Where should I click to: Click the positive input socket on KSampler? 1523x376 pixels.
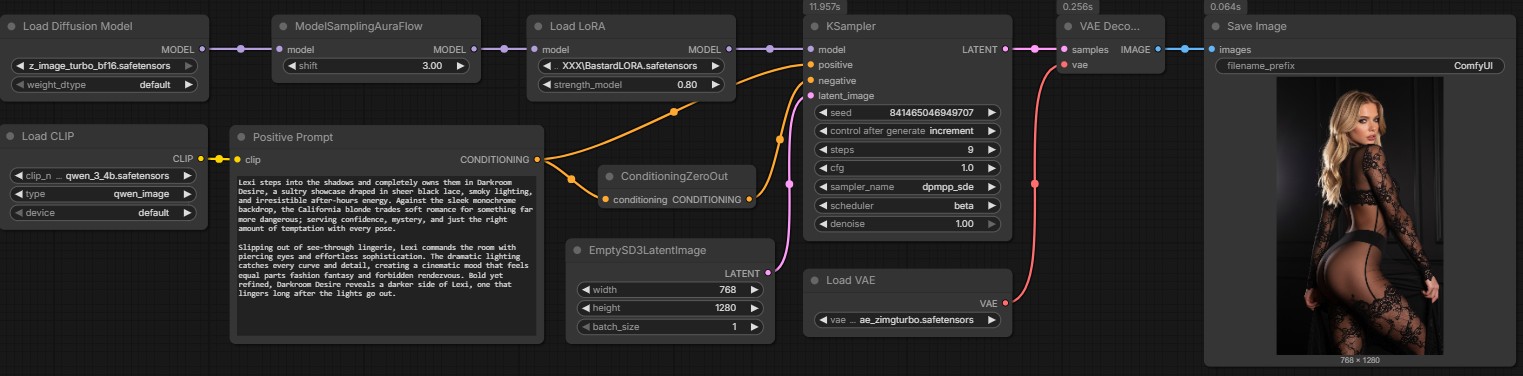(x=810, y=65)
